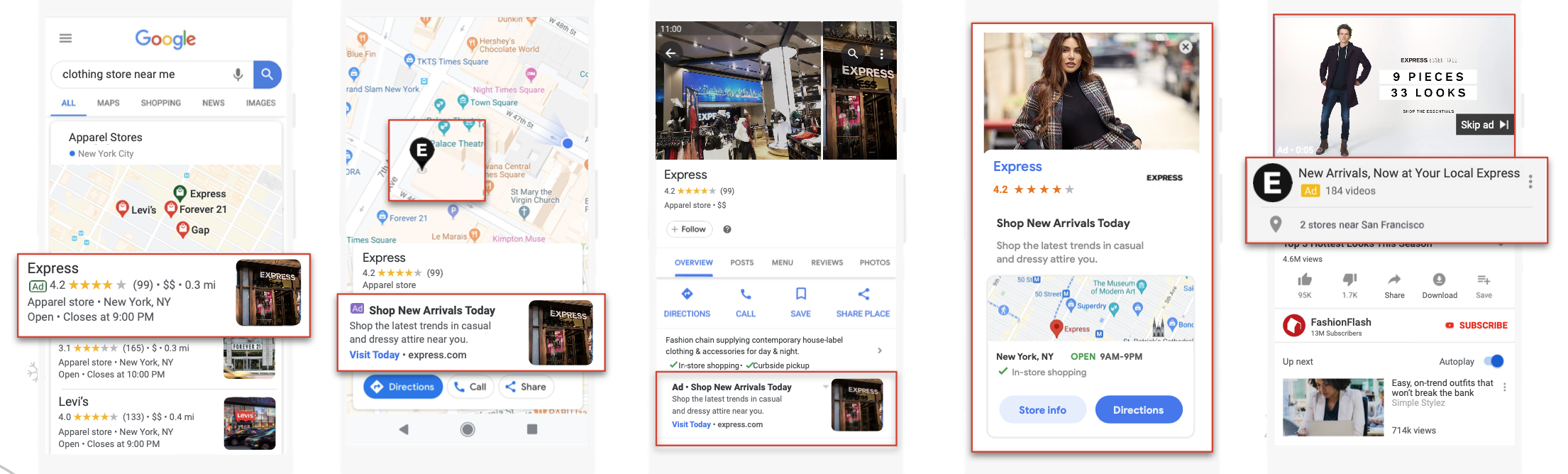
Task: Tap the Android back triangle in the navigation bar
Action: tap(404, 429)
